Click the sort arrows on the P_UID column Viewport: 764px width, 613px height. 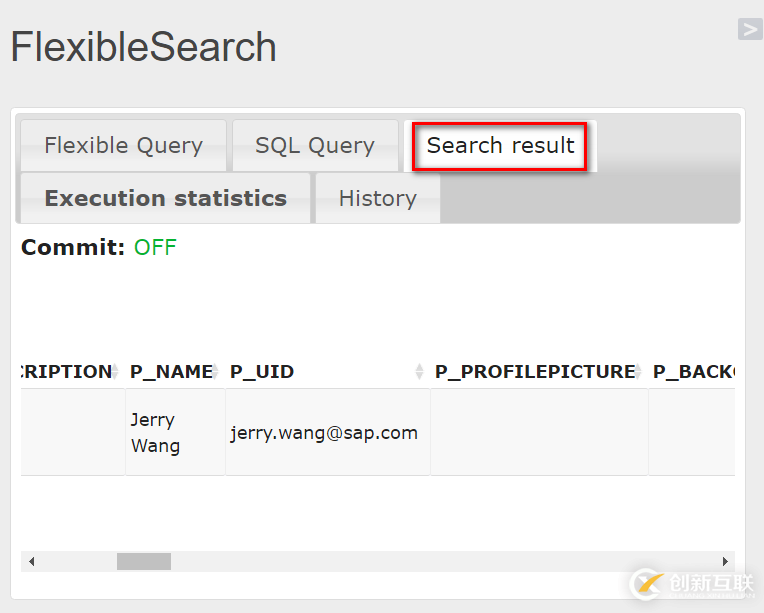(x=420, y=372)
